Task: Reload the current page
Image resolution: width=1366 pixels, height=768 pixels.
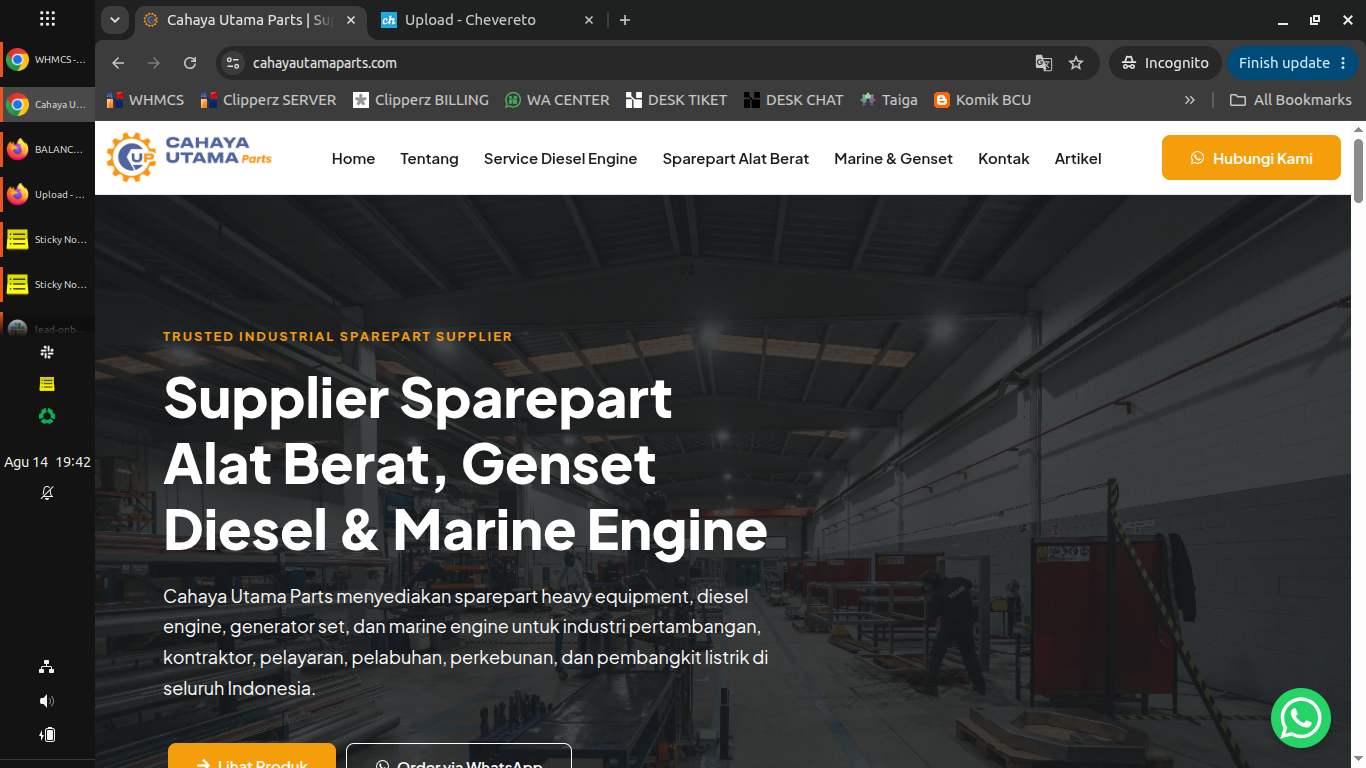Action: (190, 63)
